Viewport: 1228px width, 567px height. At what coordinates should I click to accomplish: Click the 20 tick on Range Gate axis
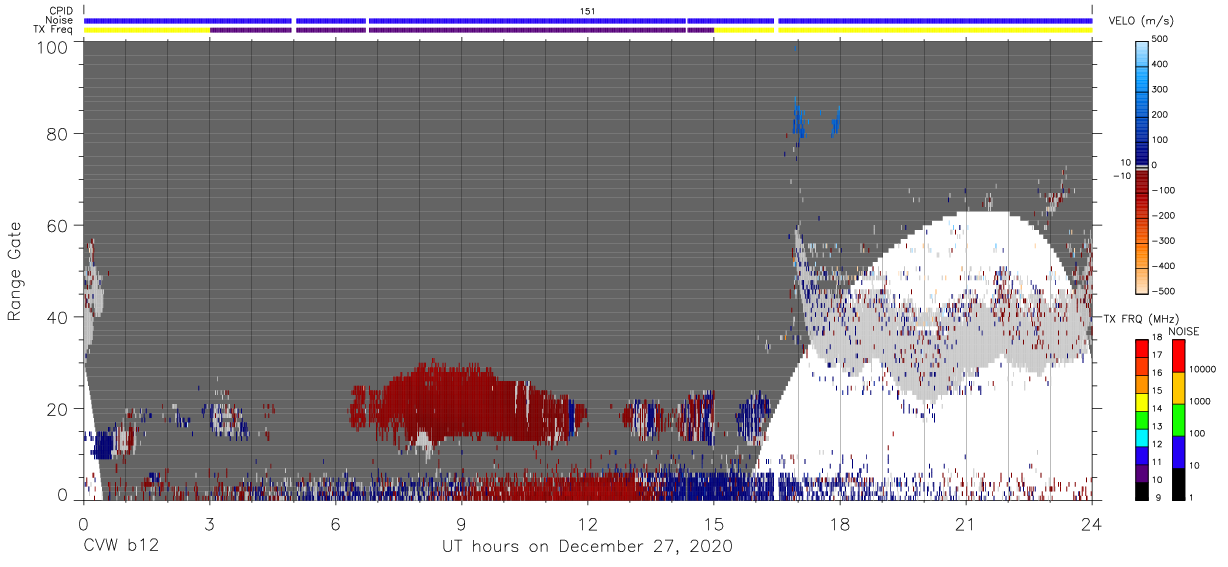56,408
